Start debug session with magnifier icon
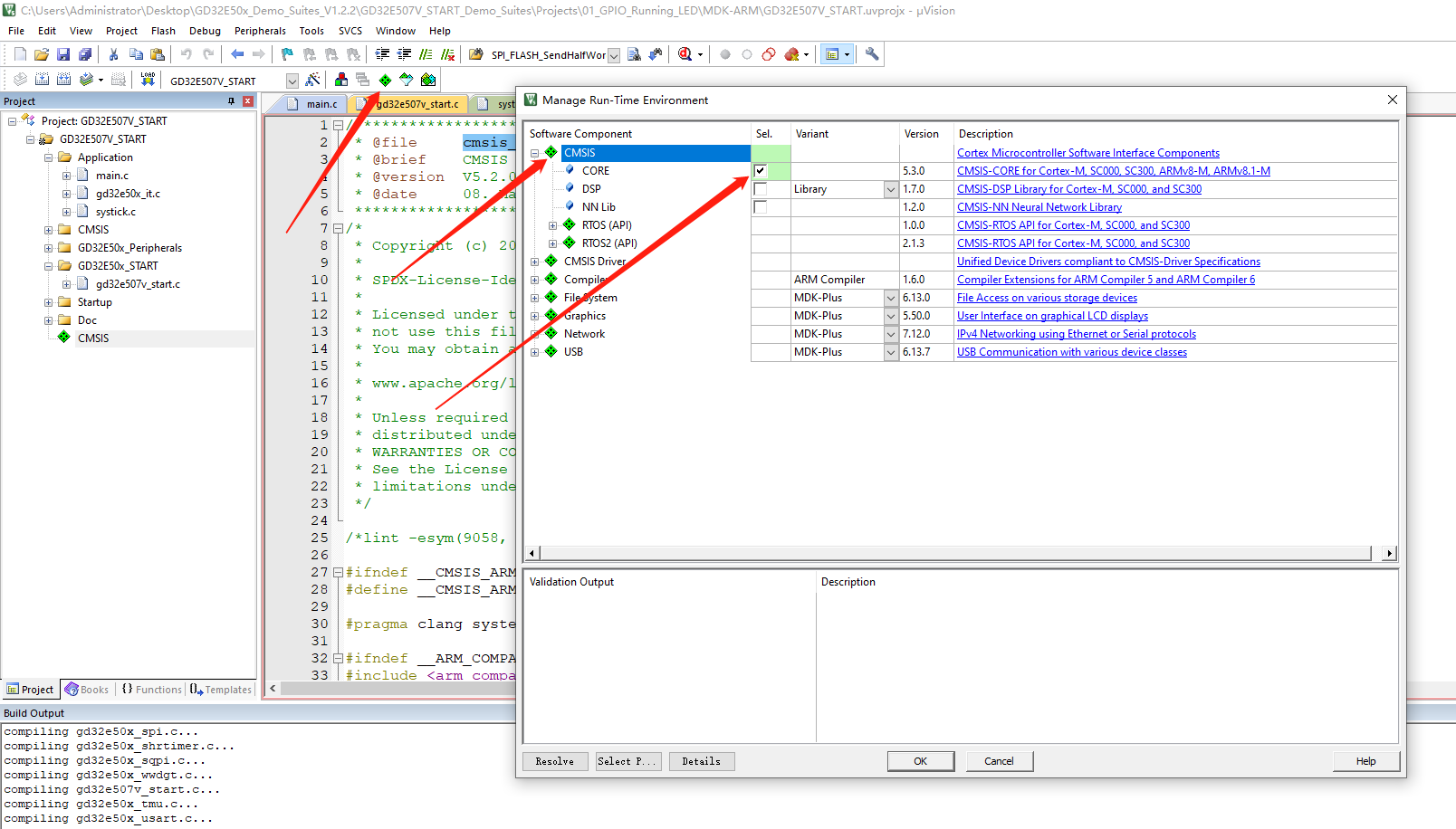 [685, 54]
